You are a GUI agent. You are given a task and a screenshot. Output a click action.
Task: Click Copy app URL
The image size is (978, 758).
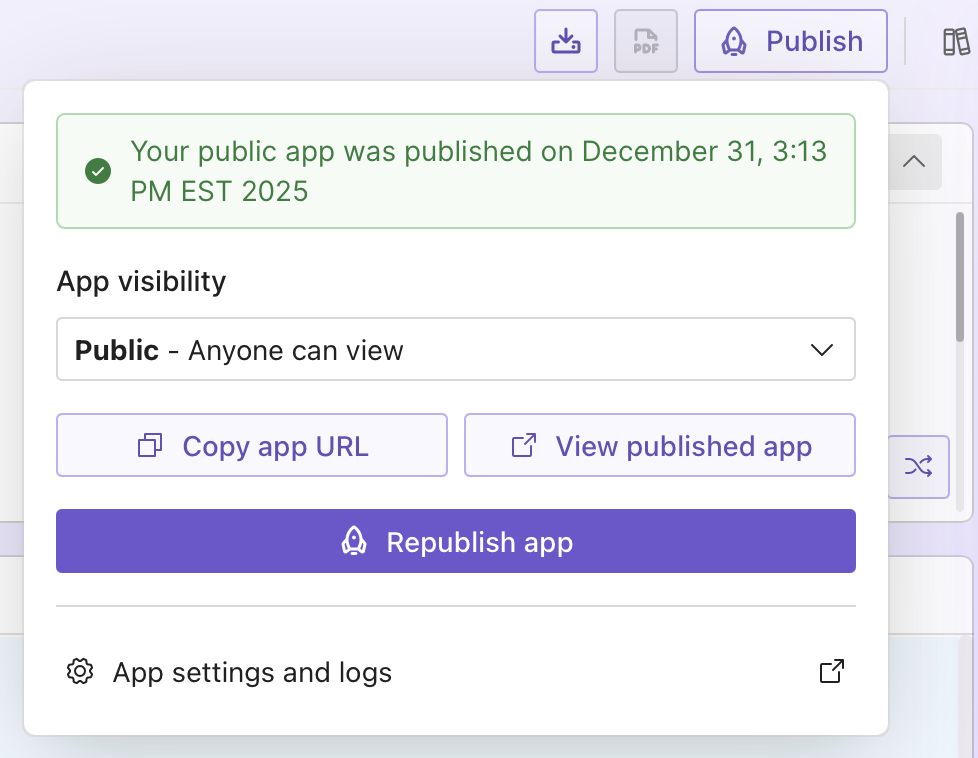pyautogui.click(x=251, y=446)
